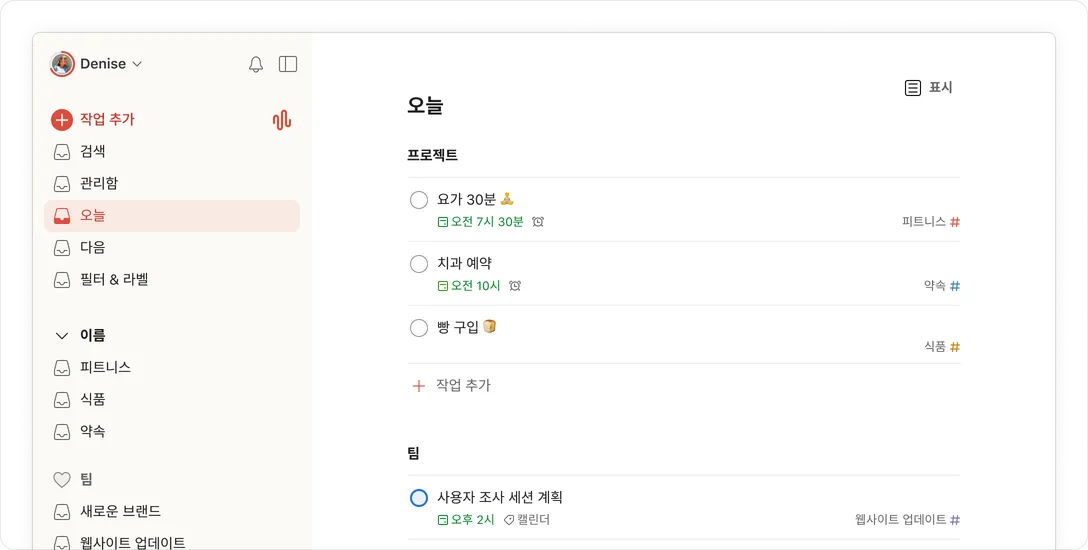This screenshot has height=550, width=1088.
Task: Check off the 치과 예약 task
Action: point(419,264)
